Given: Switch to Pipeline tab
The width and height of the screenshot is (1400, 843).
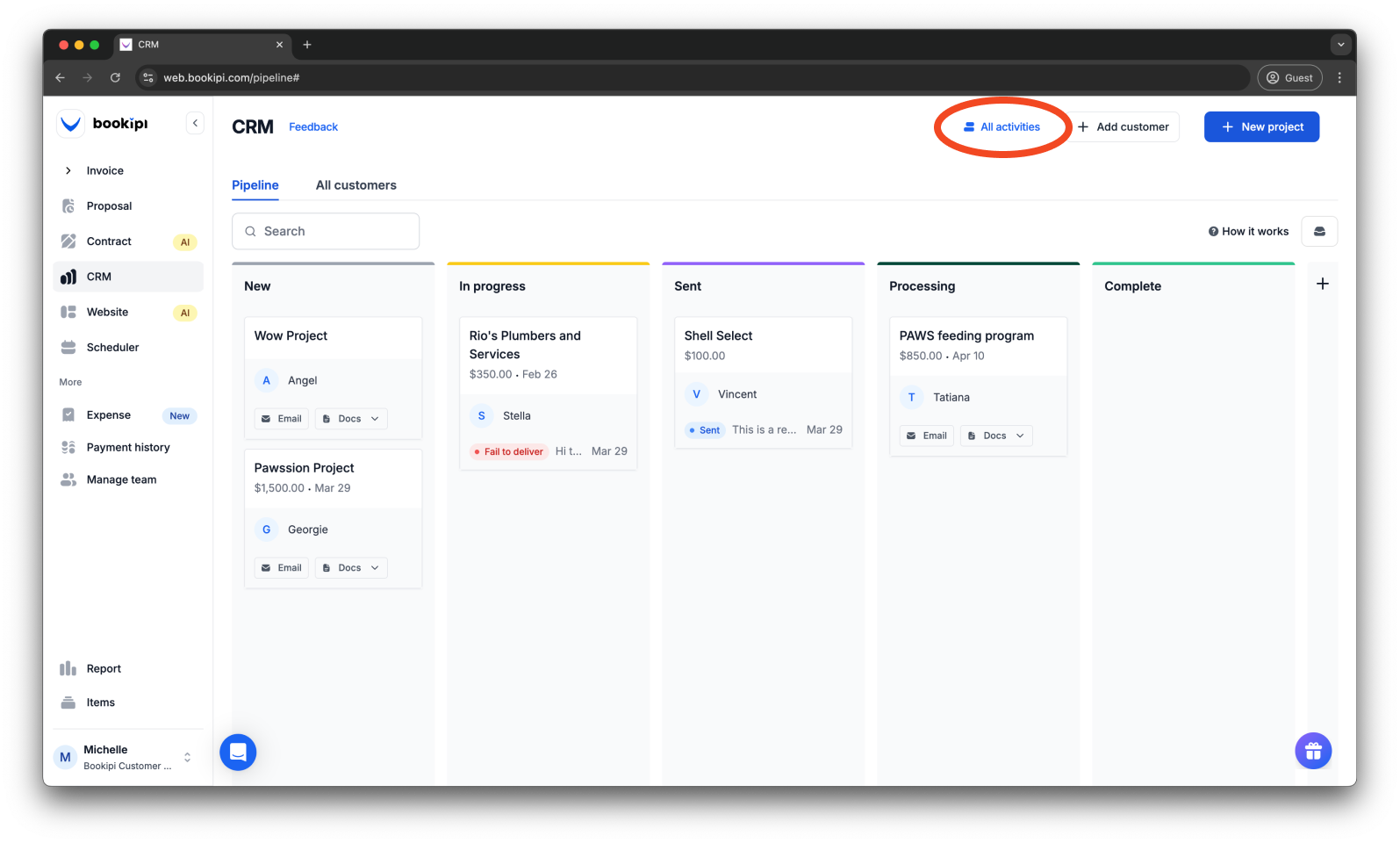Looking at the screenshot, I should (255, 185).
